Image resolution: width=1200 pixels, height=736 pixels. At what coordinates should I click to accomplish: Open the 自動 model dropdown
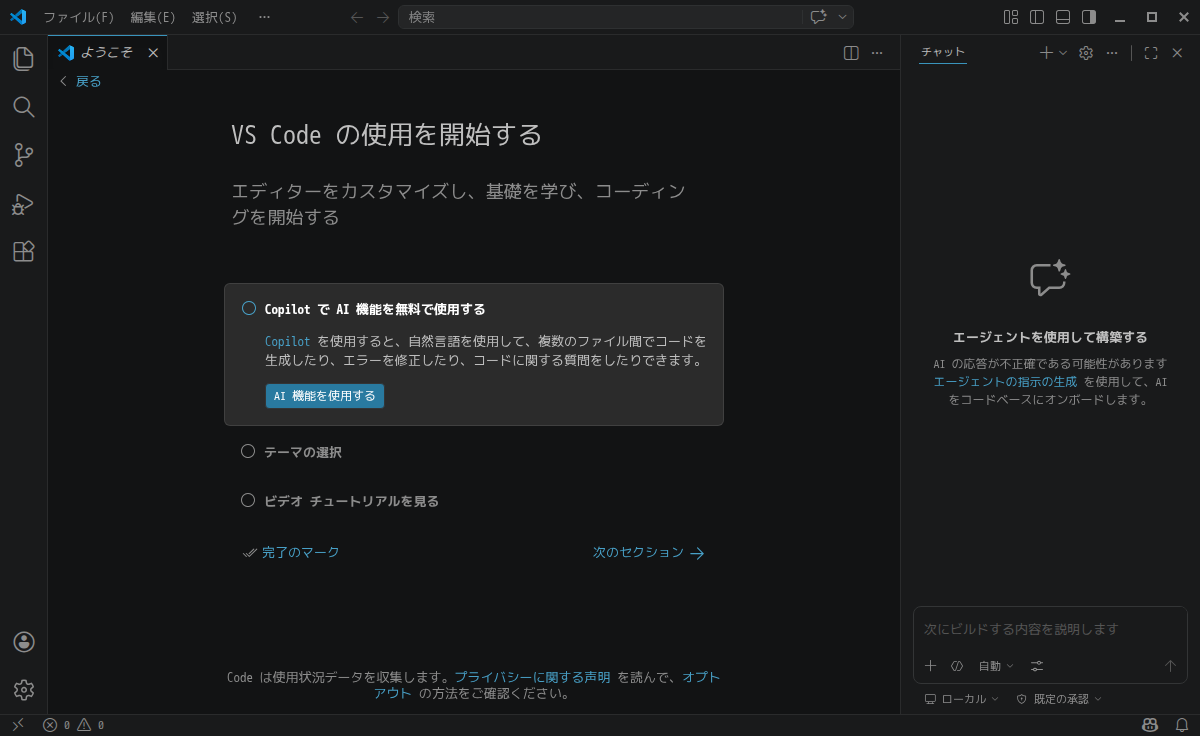point(996,665)
